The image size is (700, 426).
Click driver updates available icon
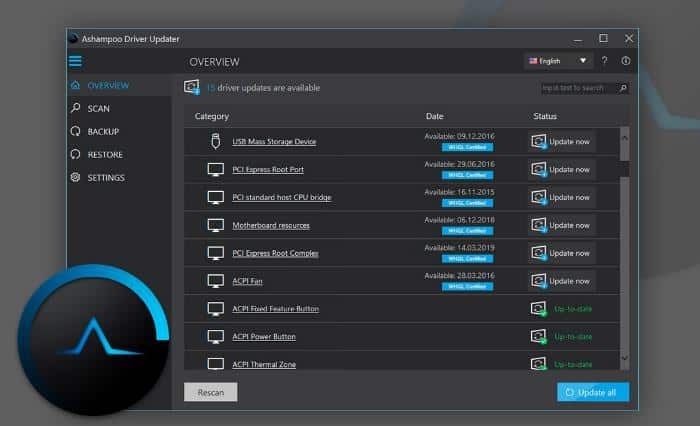pos(192,87)
